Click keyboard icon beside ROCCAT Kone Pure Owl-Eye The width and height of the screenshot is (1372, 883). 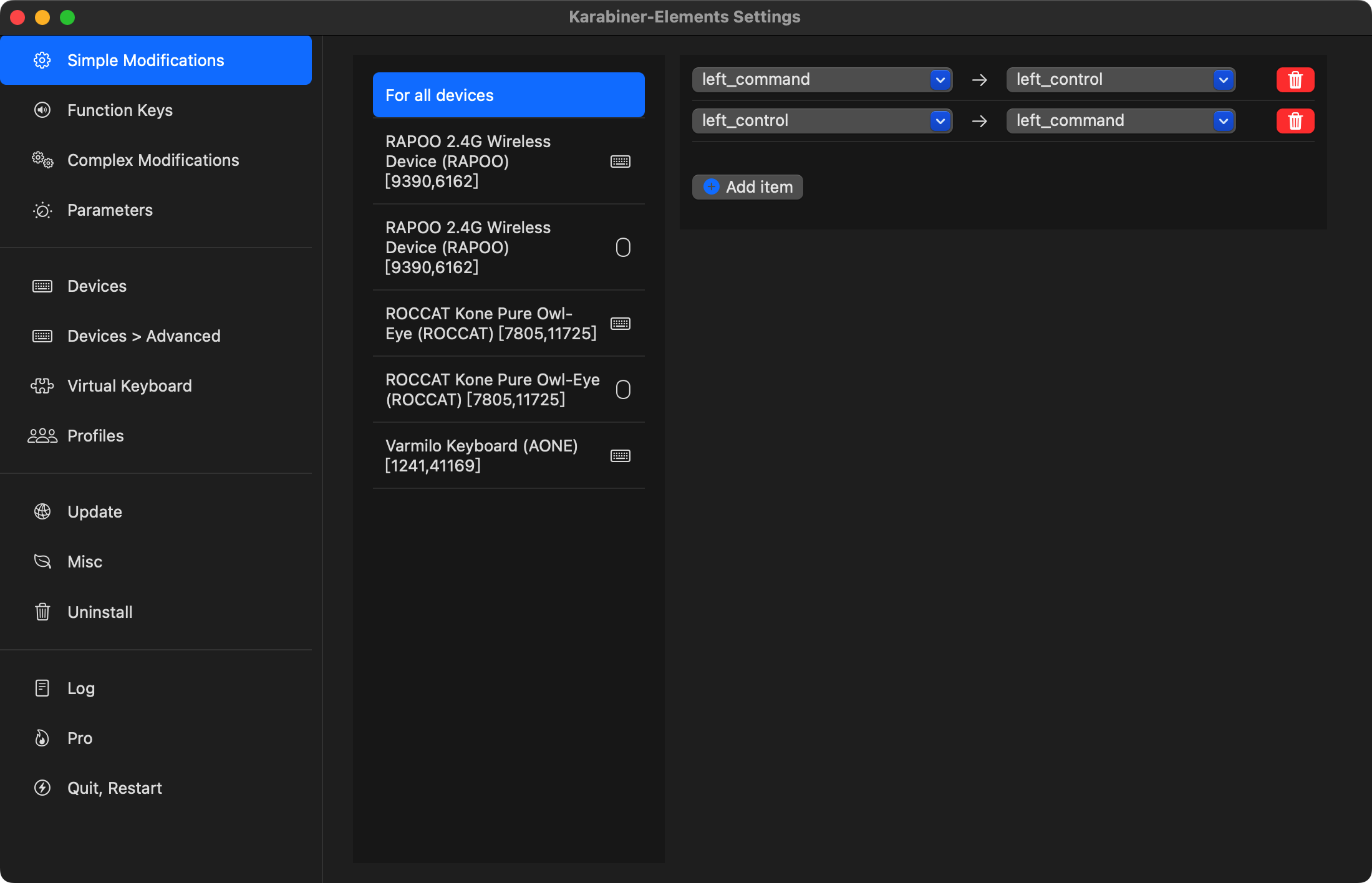pos(621,324)
